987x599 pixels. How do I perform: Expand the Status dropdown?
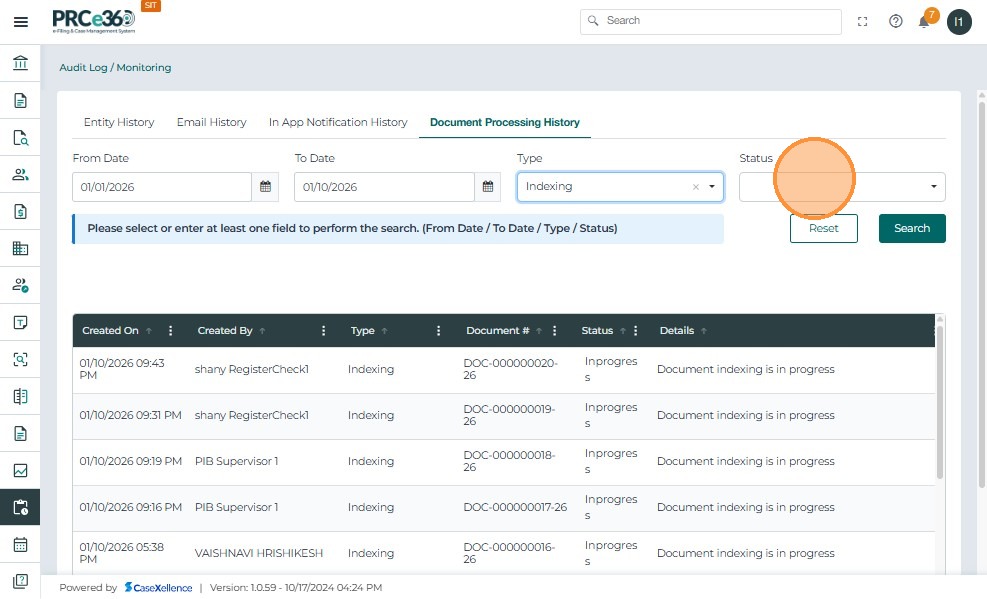[x=933, y=187]
